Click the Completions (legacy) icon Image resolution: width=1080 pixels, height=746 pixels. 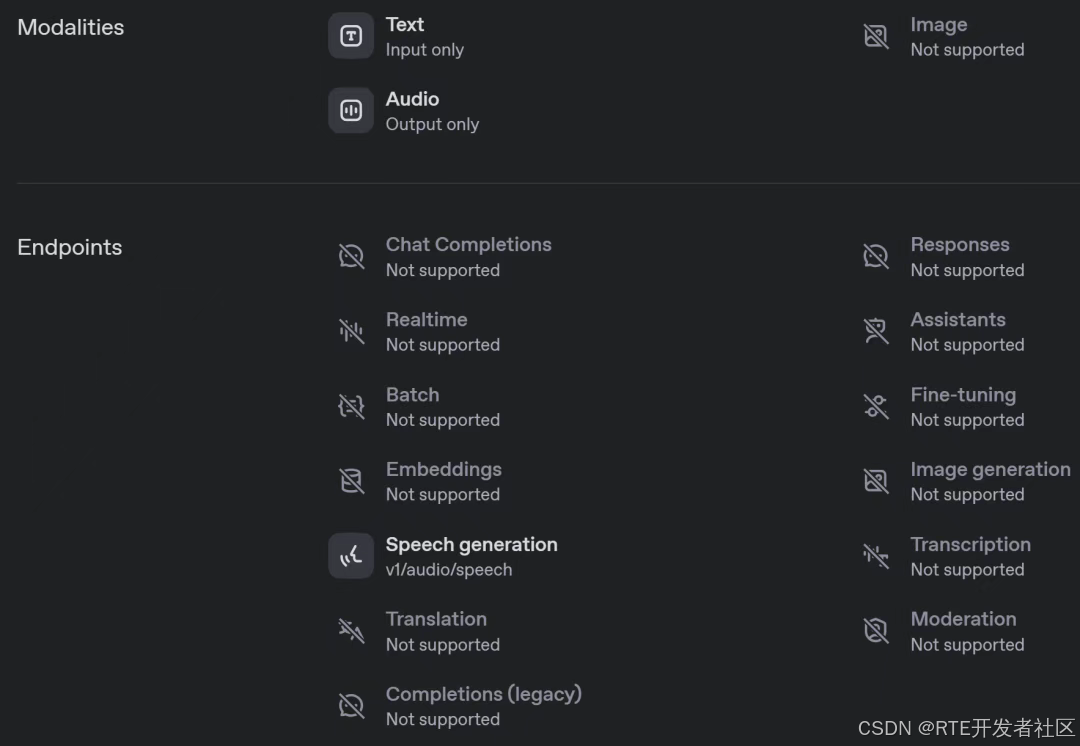click(x=351, y=706)
